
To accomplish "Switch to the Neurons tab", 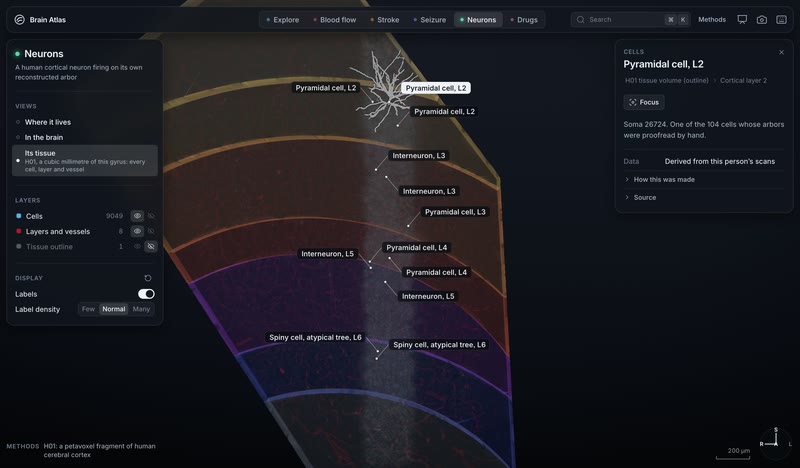I will pyautogui.click(x=478, y=19).
